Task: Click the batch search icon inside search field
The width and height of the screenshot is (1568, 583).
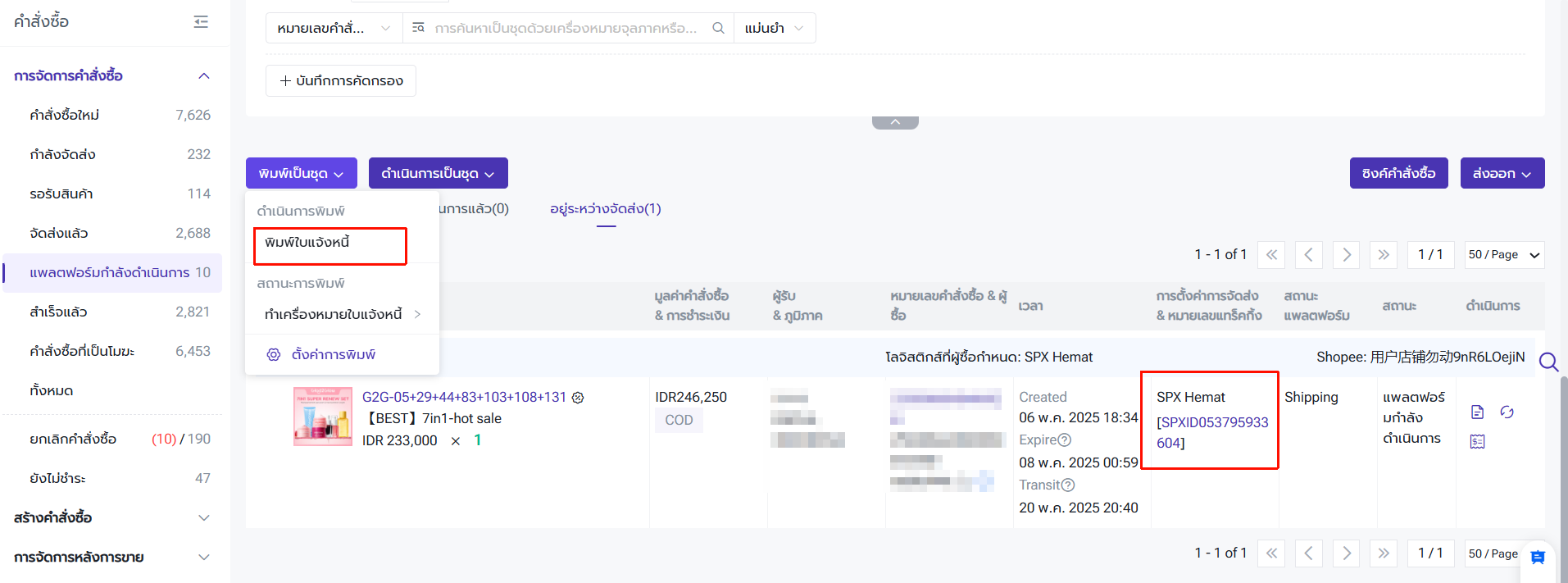Action: [418, 28]
